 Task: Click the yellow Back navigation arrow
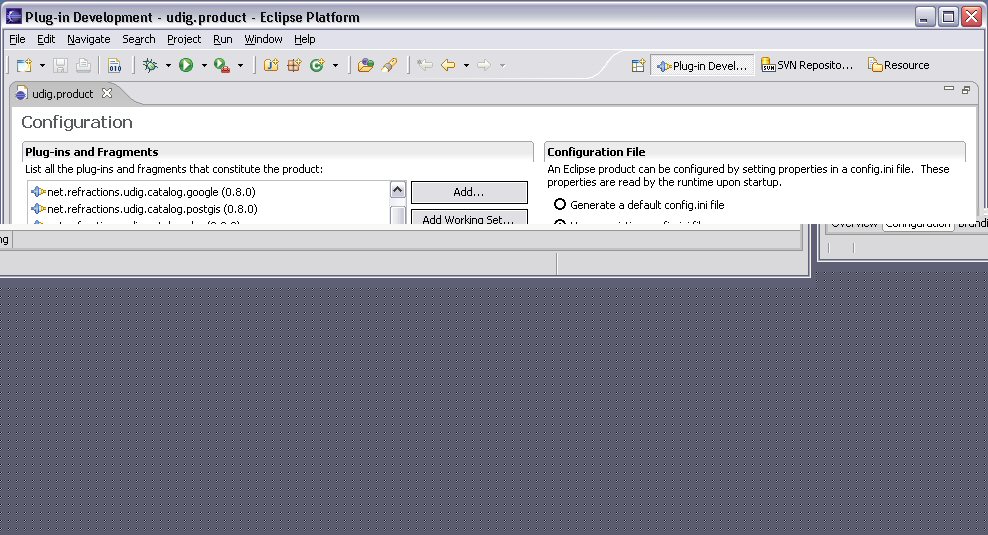448,65
